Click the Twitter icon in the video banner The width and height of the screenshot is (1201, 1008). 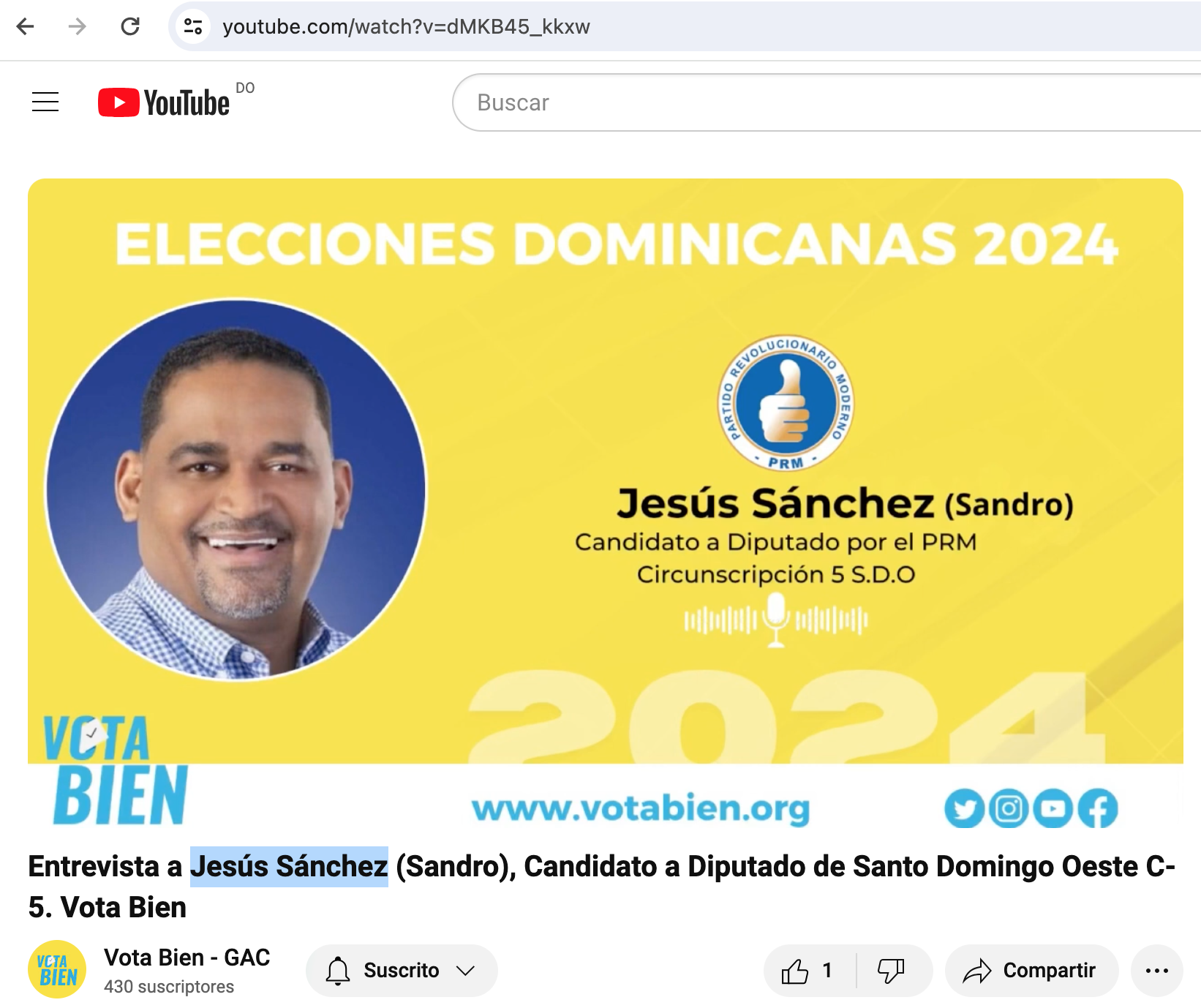point(964,808)
